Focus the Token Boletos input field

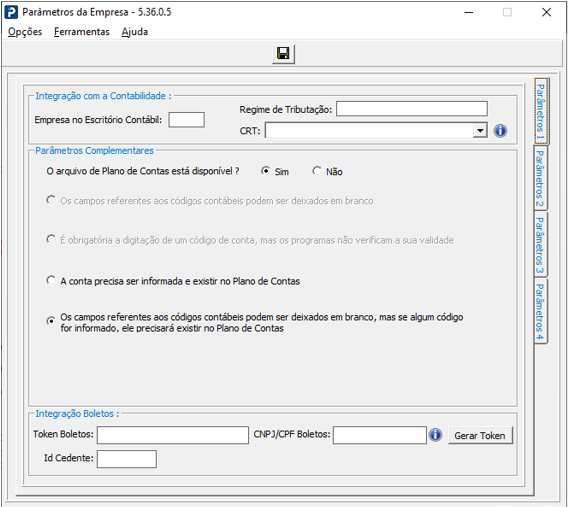tap(173, 435)
